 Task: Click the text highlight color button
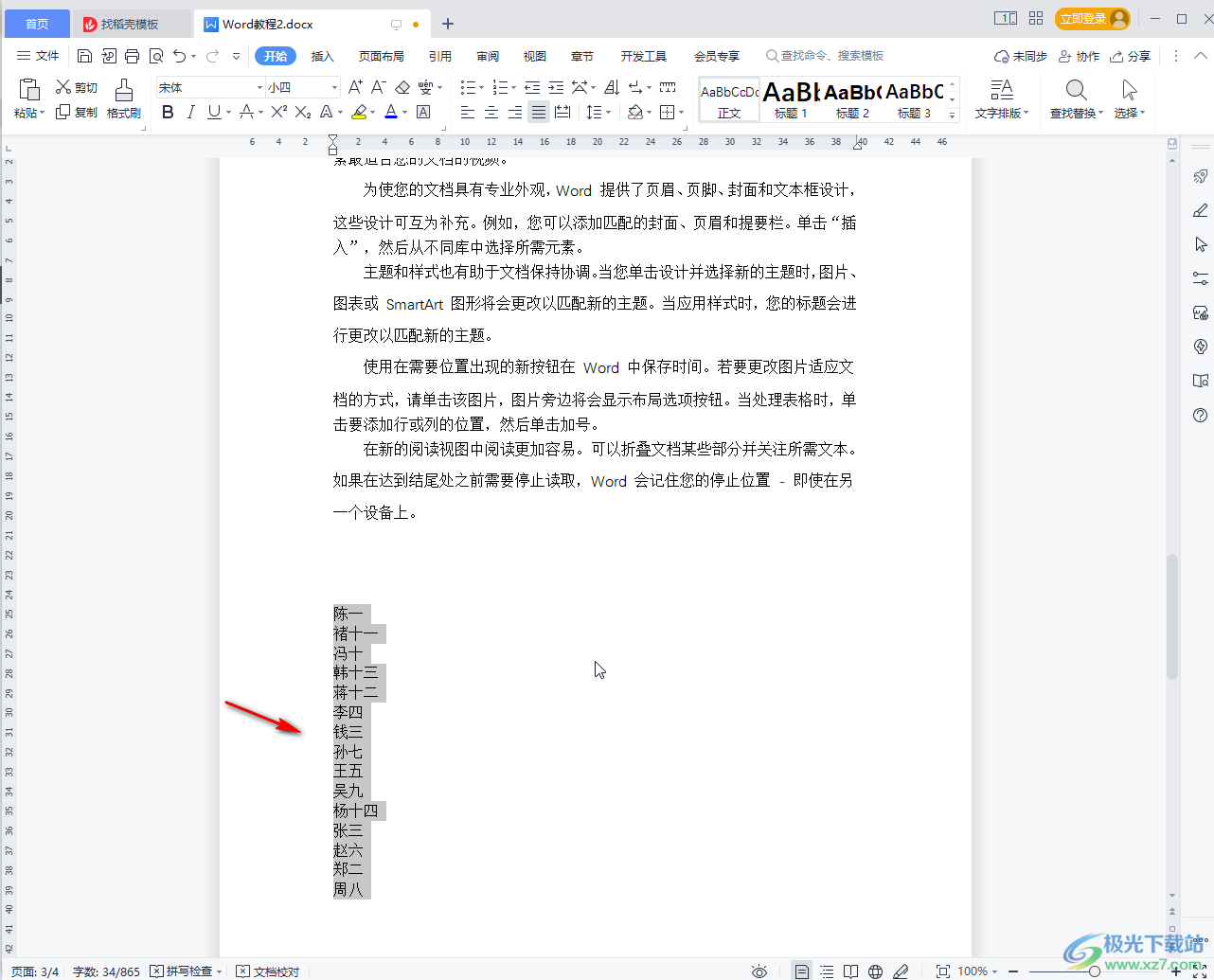click(359, 112)
